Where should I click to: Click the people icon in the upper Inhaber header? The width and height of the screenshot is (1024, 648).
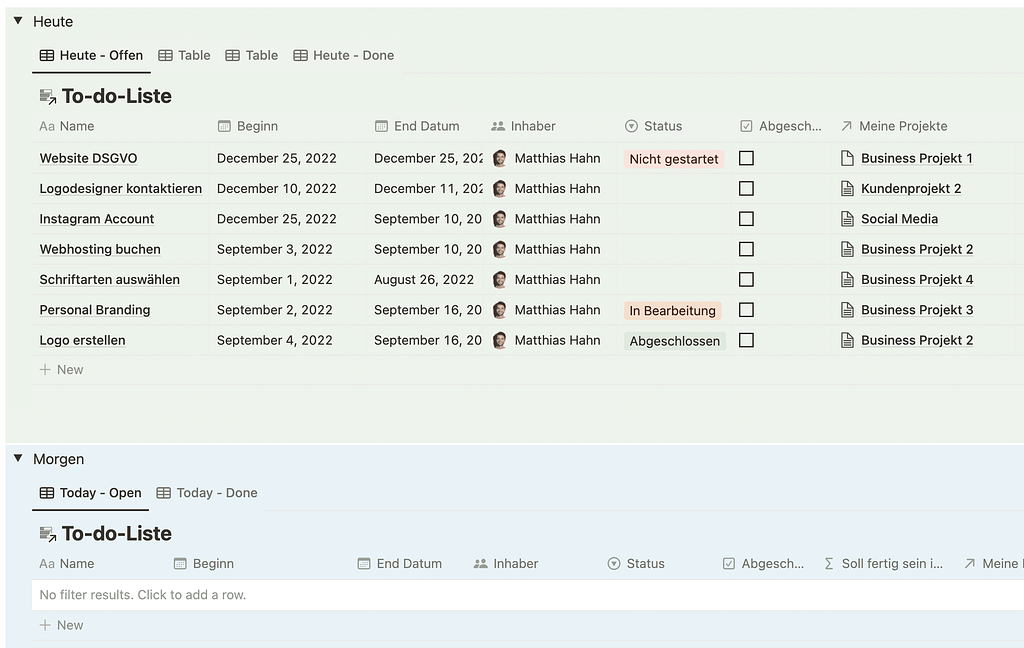pos(498,126)
